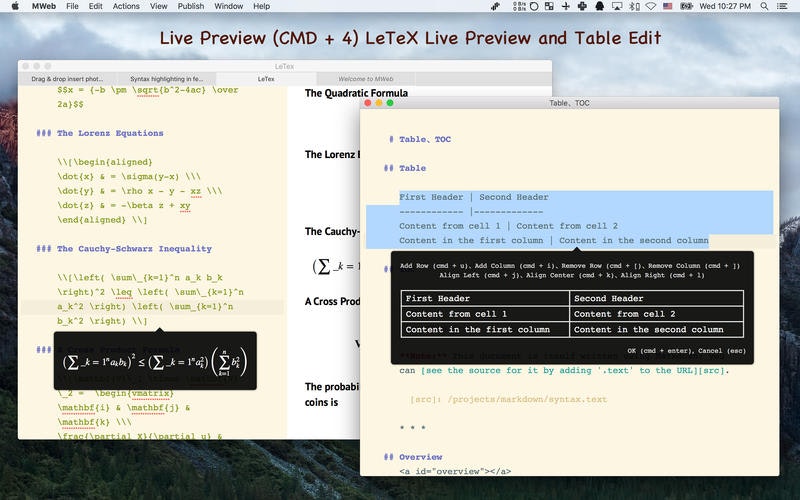
Task: Click the highlighted 'First Header | Second Header' source line
Action: pyautogui.click(x=474, y=197)
